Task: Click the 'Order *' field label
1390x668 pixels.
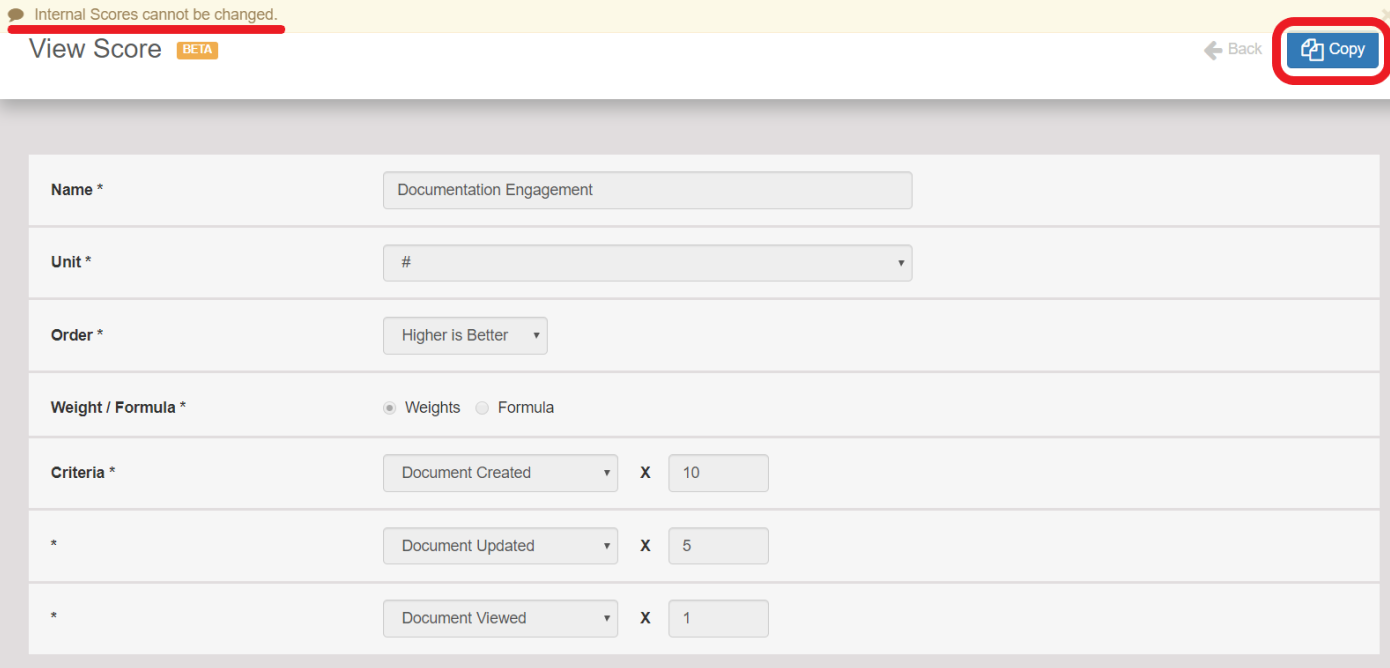Action: pos(77,335)
